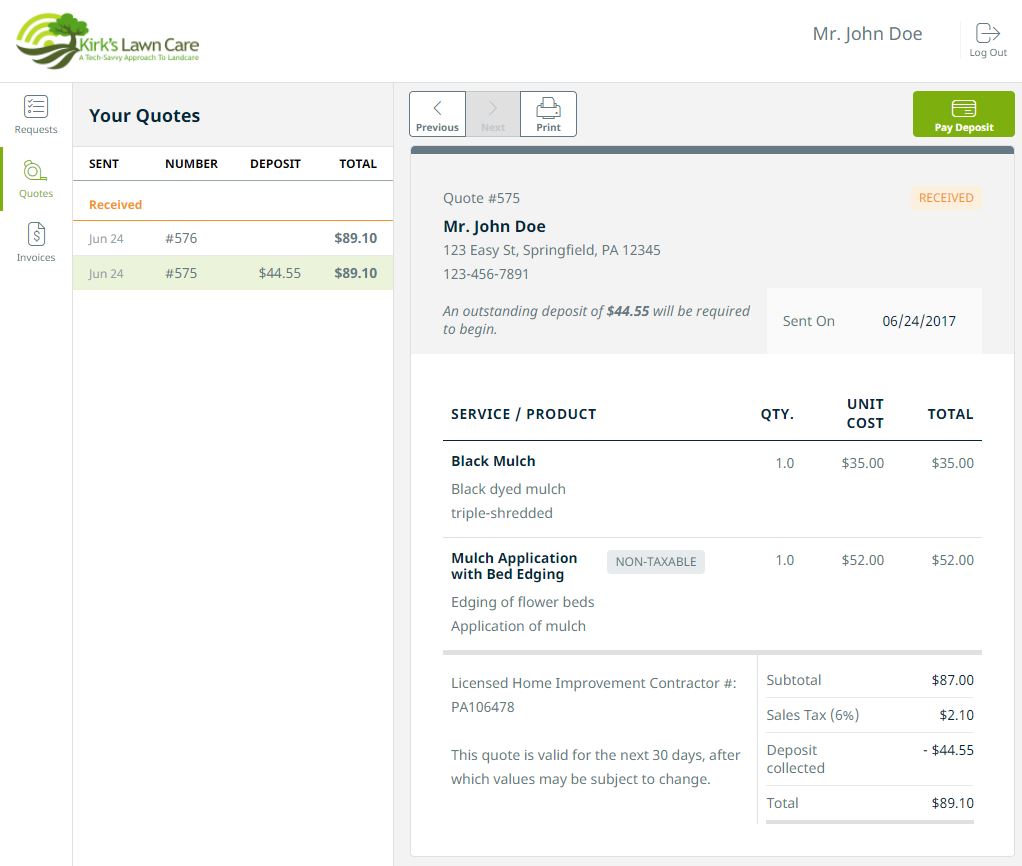
Task: Click the Received group heading
Action: pos(115,205)
